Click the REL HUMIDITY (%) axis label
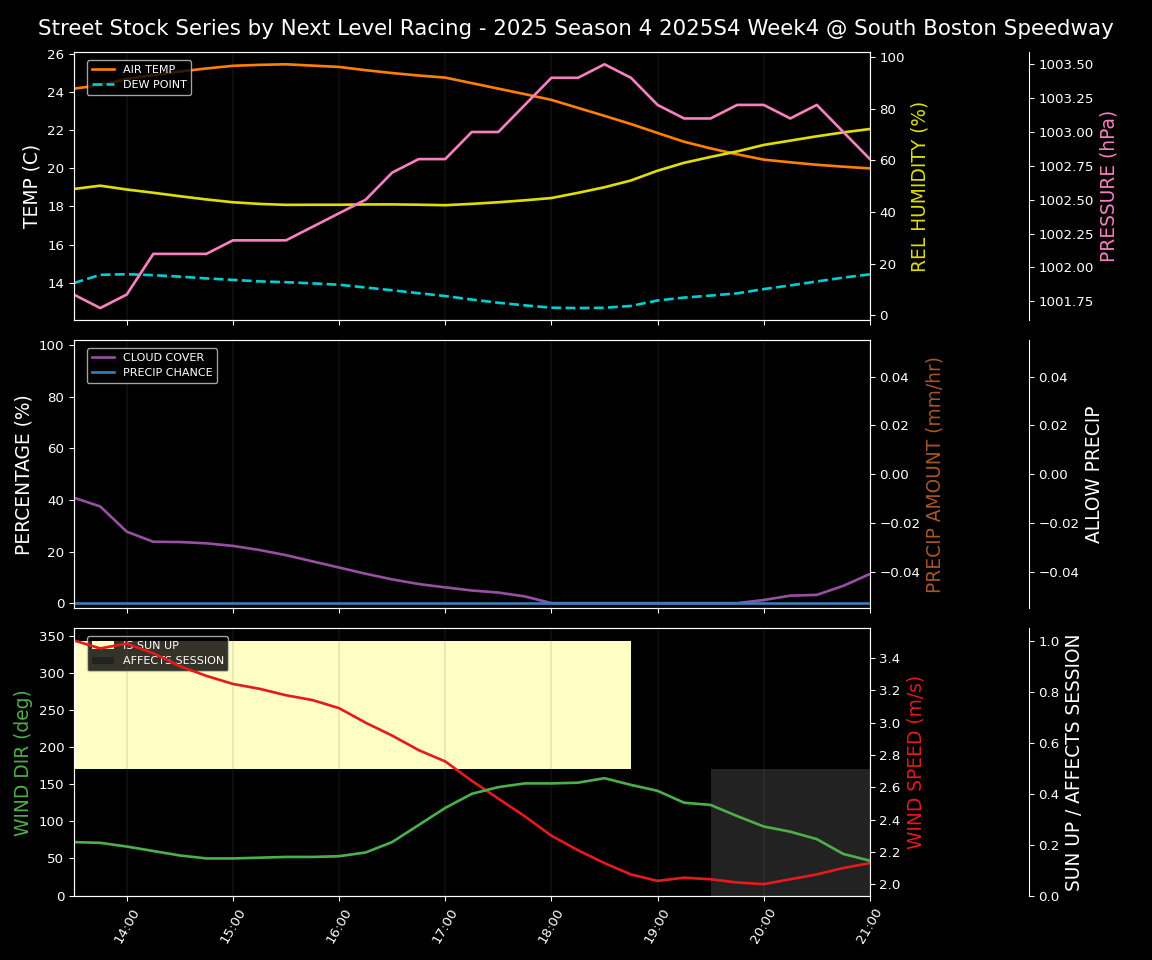 pyautogui.click(x=919, y=186)
